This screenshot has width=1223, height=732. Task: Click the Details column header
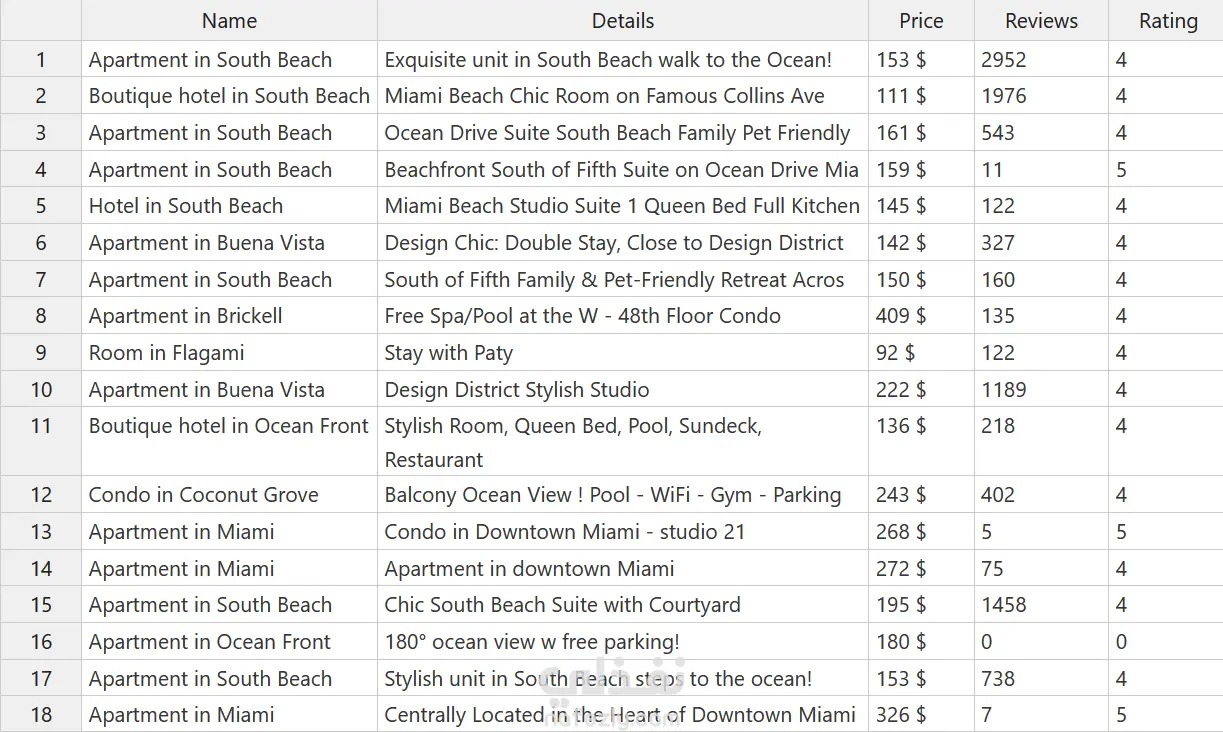[622, 21]
